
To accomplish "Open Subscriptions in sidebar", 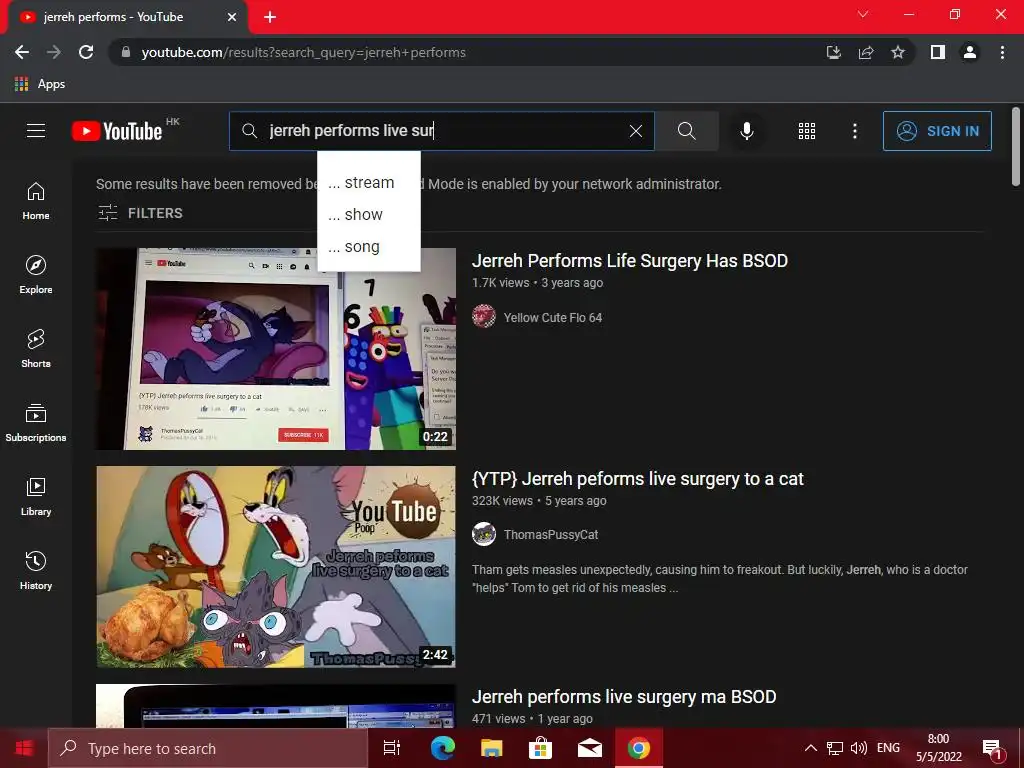I will [36, 423].
